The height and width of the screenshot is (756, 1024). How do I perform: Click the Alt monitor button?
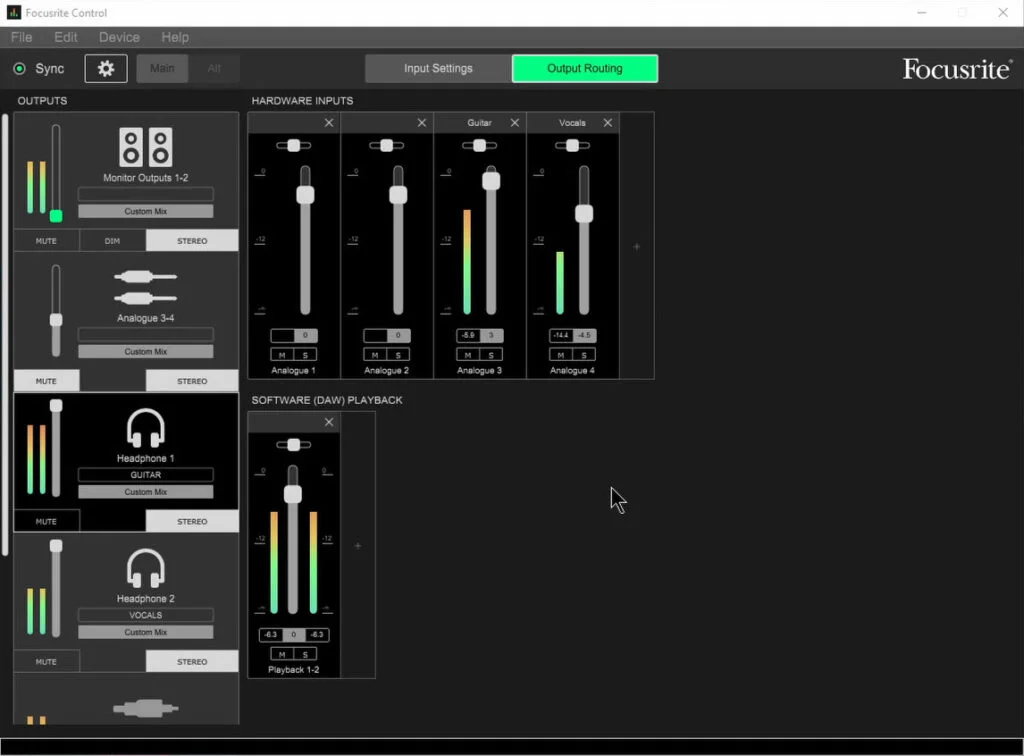pos(214,69)
